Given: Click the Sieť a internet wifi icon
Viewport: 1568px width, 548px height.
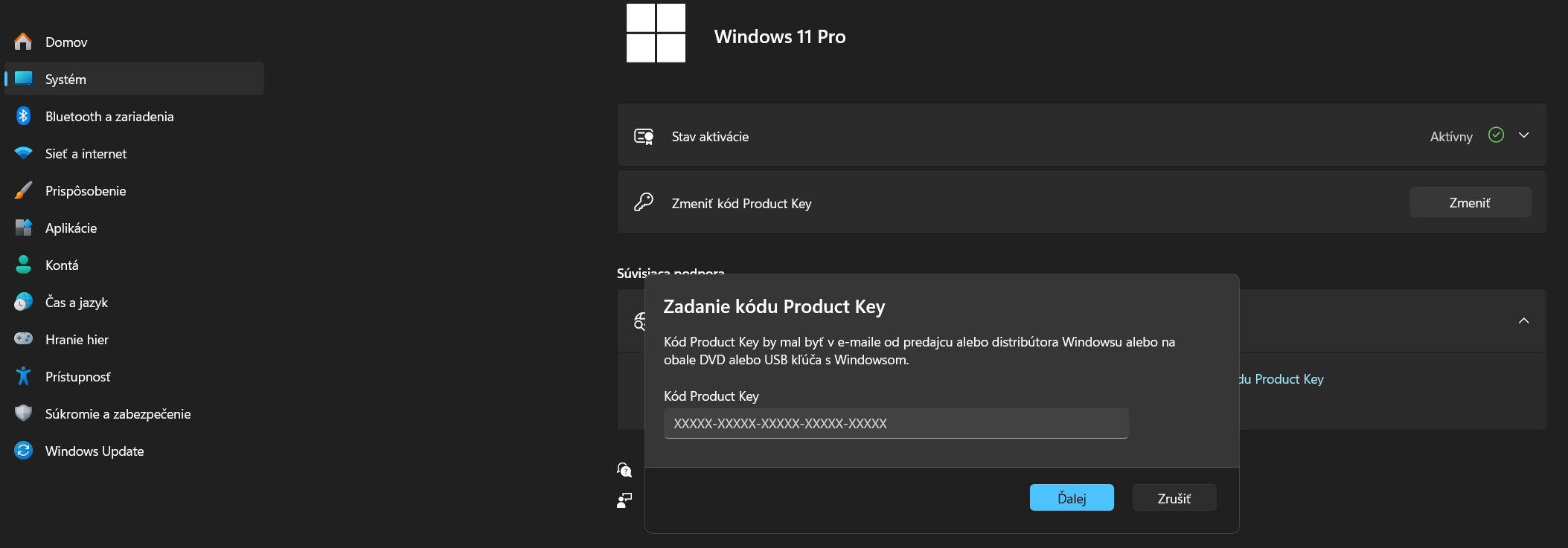Looking at the screenshot, I should pyautogui.click(x=23, y=153).
